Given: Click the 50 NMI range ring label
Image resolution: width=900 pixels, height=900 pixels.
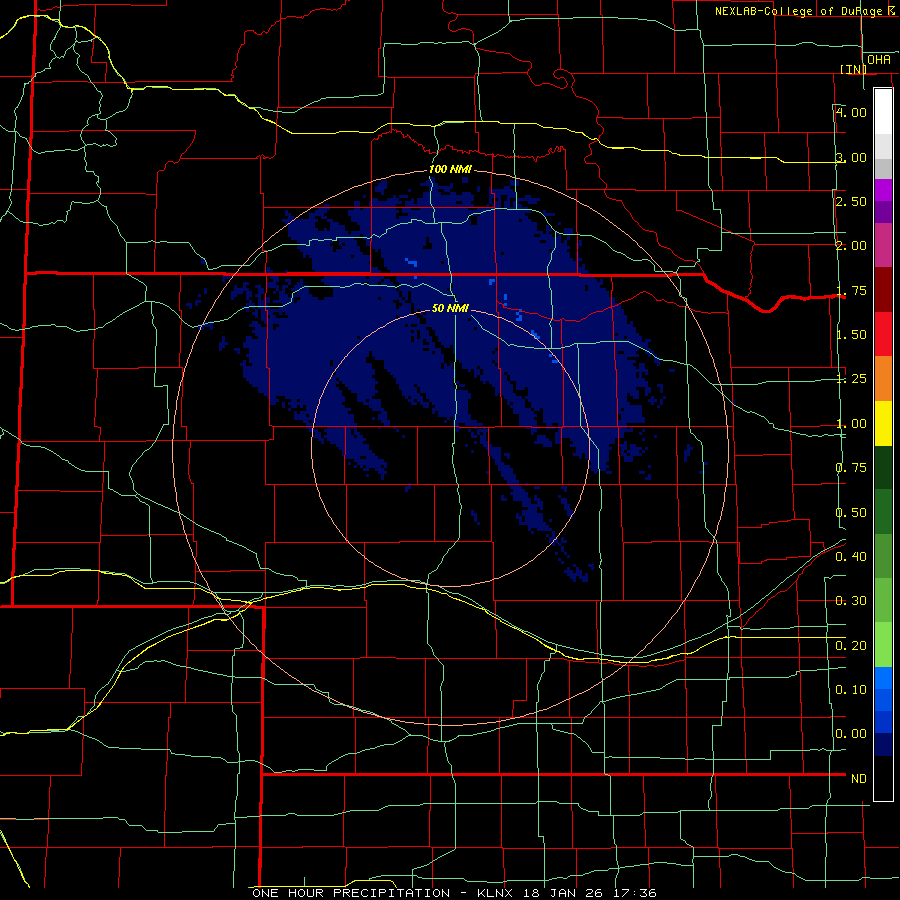Looking at the screenshot, I should coord(451,308).
